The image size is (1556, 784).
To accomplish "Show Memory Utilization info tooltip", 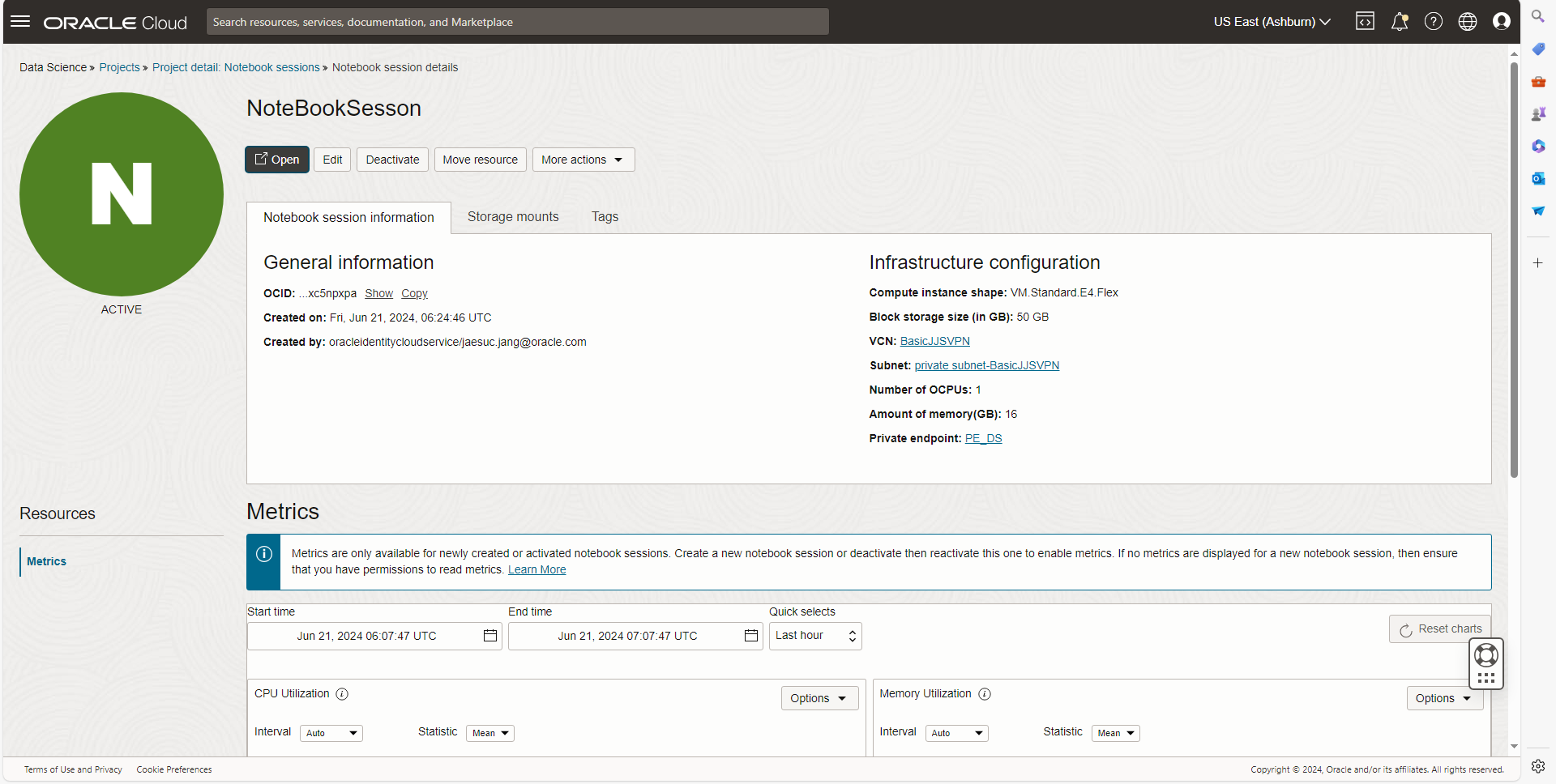I will pyautogui.click(x=985, y=694).
